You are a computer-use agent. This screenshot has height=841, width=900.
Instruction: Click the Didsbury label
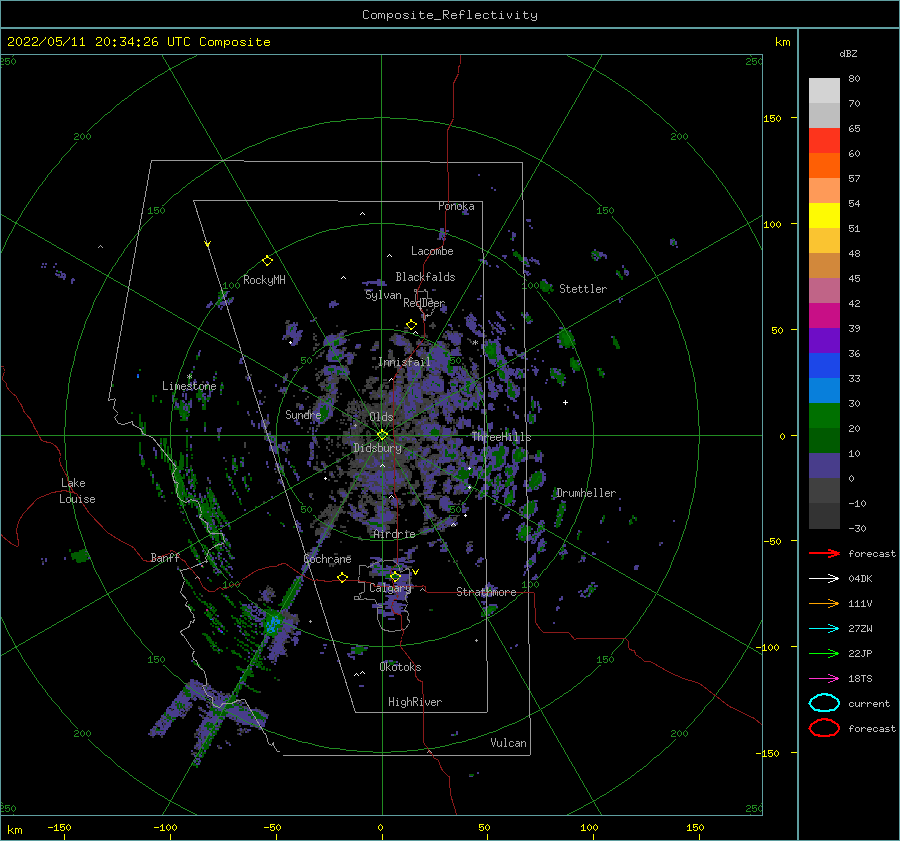pyautogui.click(x=377, y=448)
